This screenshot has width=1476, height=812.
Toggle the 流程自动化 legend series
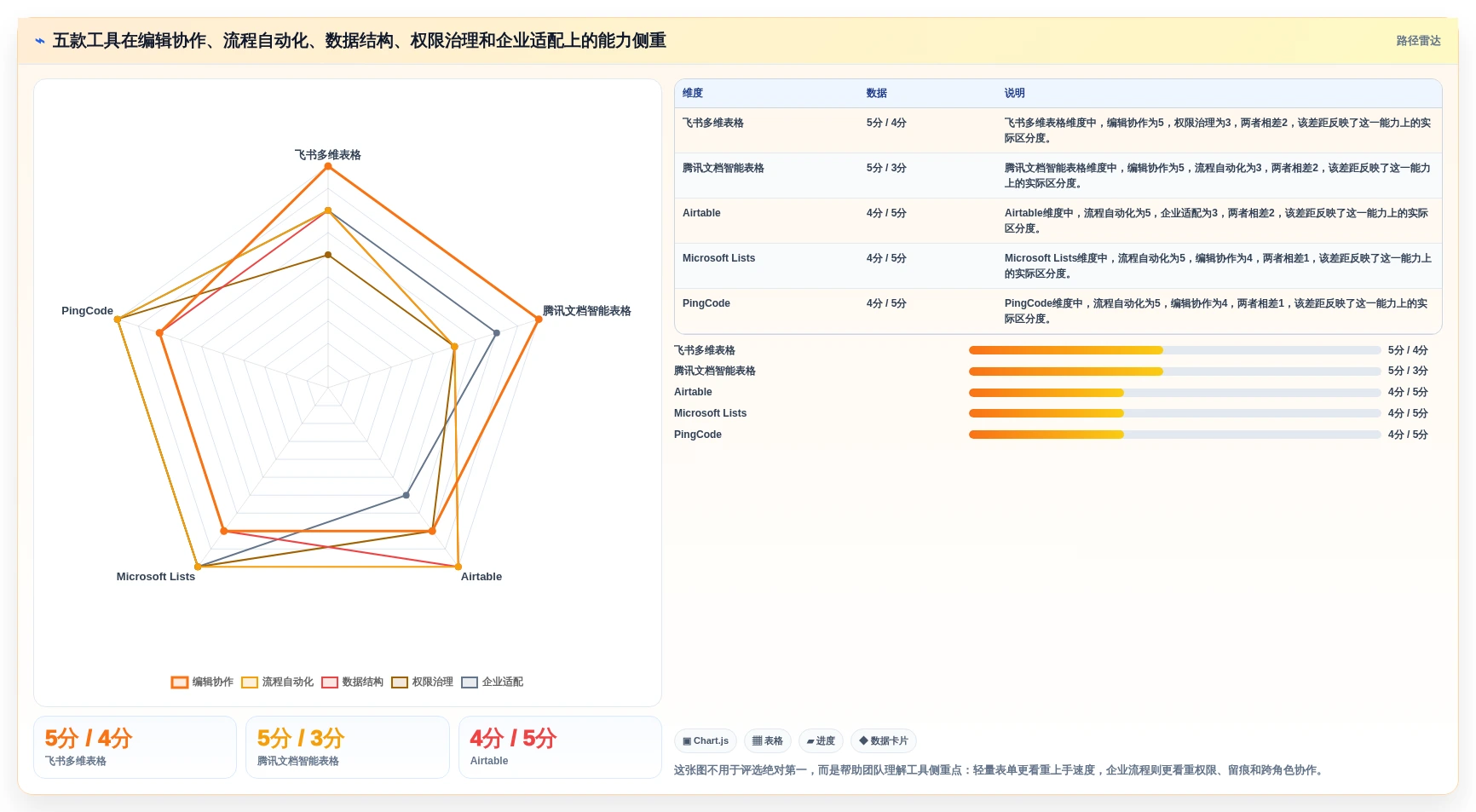277,682
